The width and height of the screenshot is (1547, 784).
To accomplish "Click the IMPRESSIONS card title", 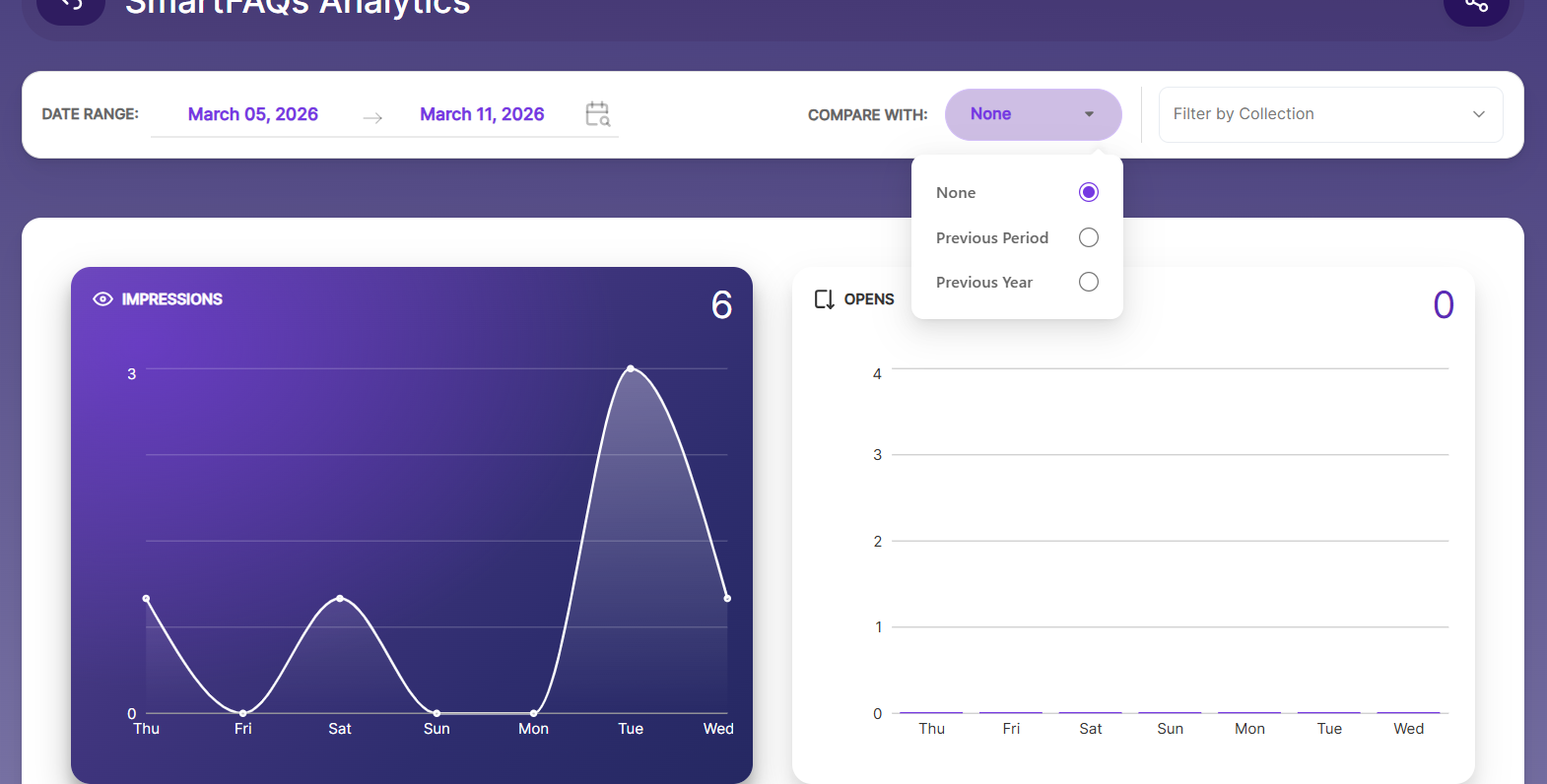I will (x=172, y=299).
